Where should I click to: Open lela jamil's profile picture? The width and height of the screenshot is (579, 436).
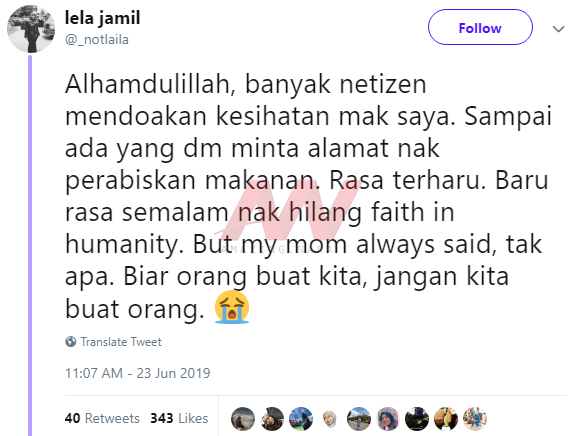click(31, 29)
